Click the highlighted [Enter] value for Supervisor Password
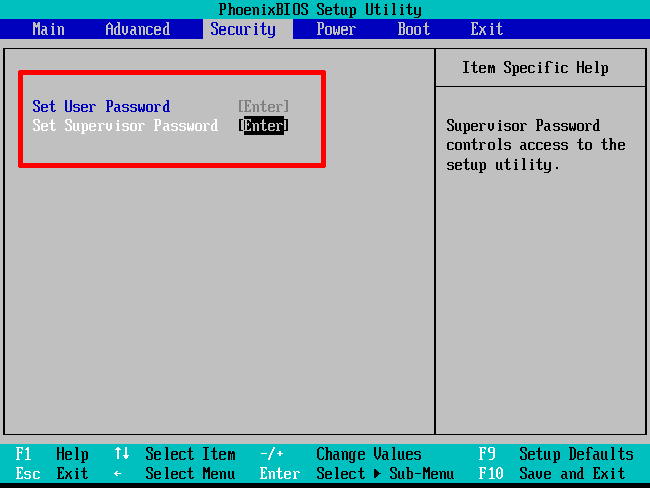 263,126
